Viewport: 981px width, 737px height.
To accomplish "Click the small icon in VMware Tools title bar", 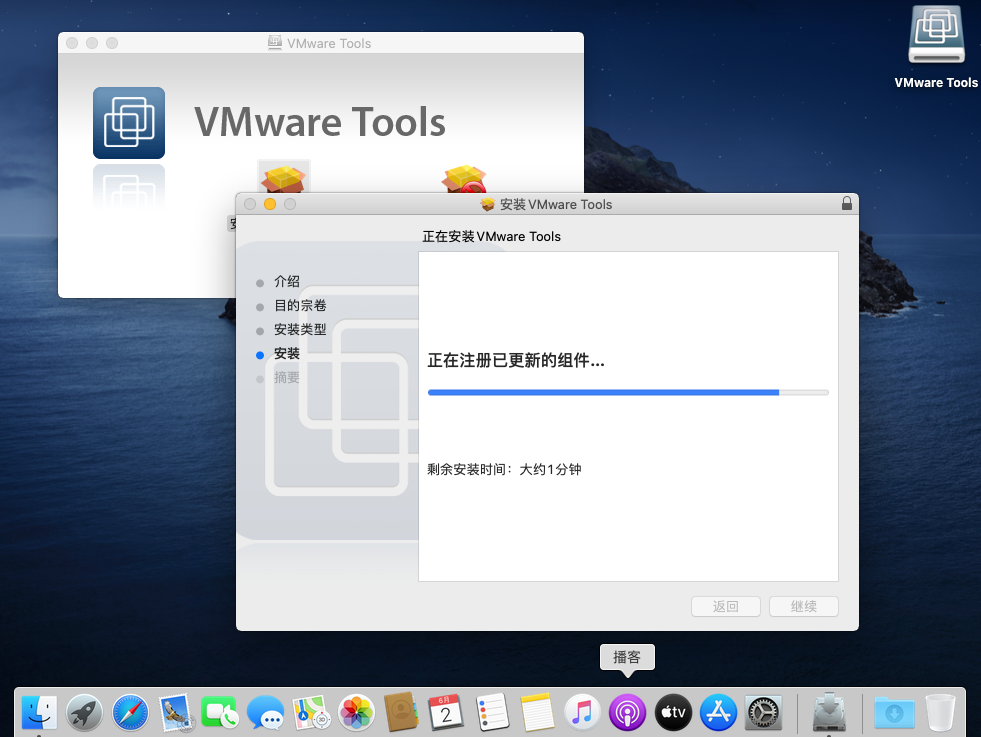I will (x=275, y=43).
